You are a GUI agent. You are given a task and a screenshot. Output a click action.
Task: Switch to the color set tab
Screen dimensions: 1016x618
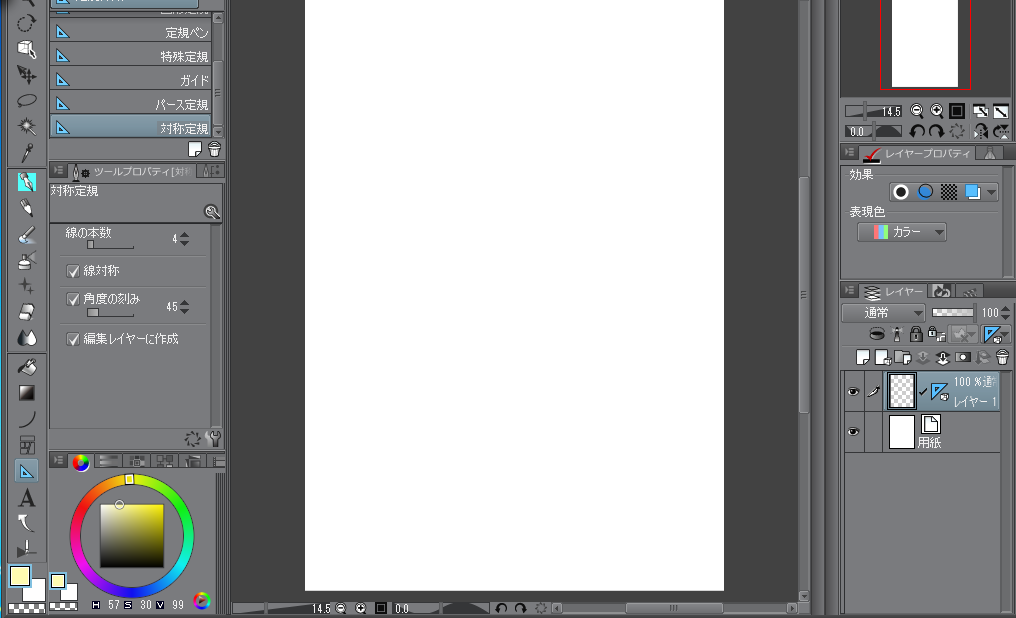[x=136, y=461]
